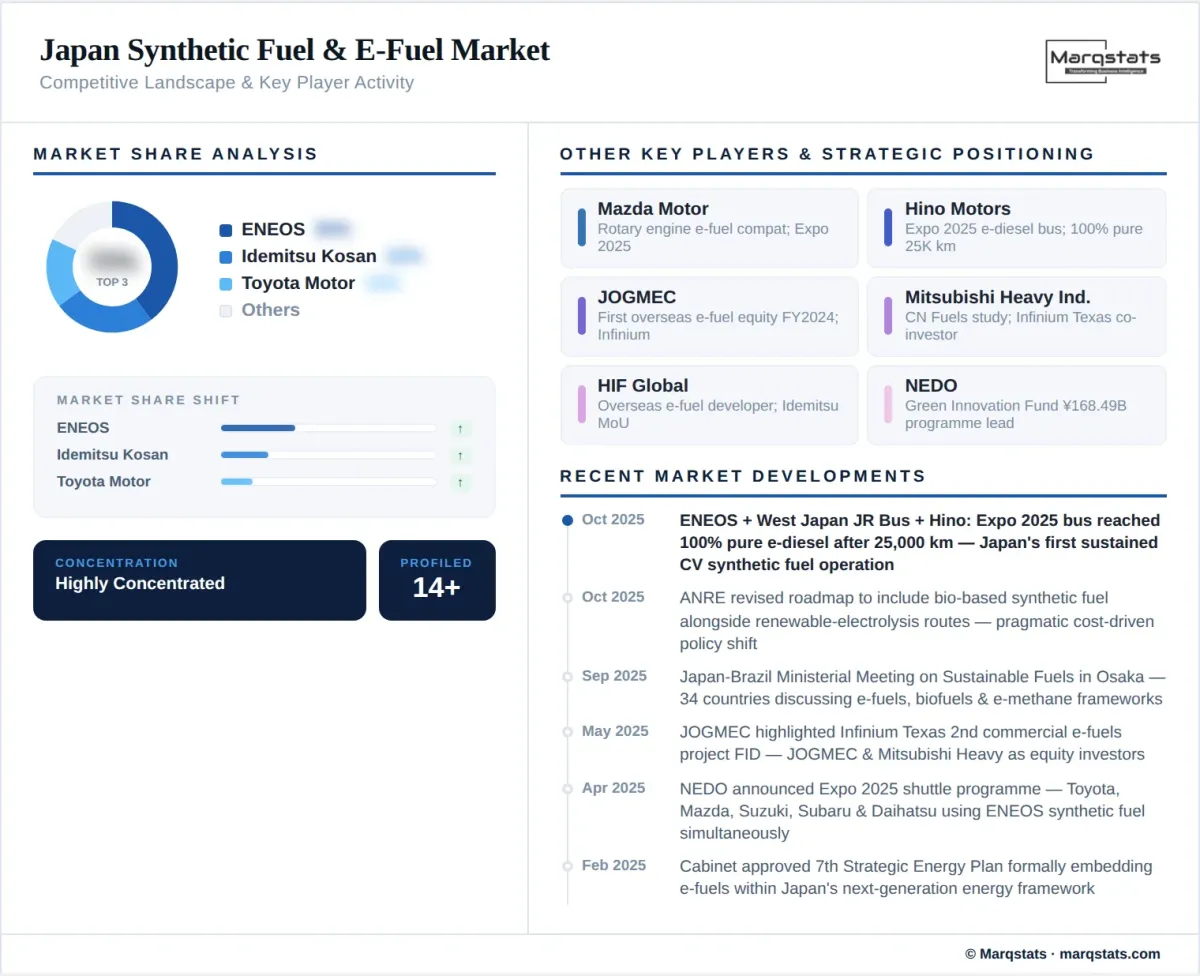Click the ENEOS market share shift bar
Image resolution: width=1200 pixels, height=976 pixels.
point(328,428)
